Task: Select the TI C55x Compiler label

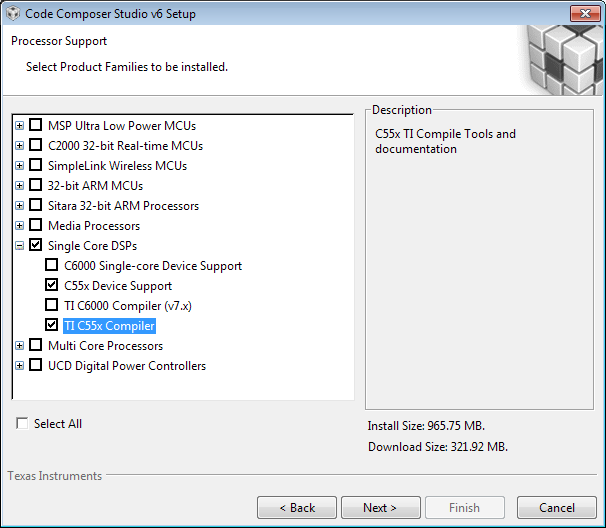Action: pos(109,325)
